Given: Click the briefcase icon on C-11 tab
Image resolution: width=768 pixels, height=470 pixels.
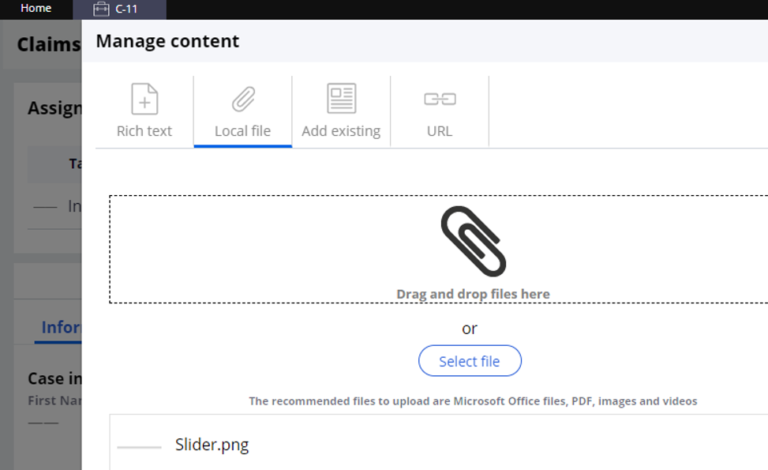Looking at the screenshot, I should [x=101, y=9].
